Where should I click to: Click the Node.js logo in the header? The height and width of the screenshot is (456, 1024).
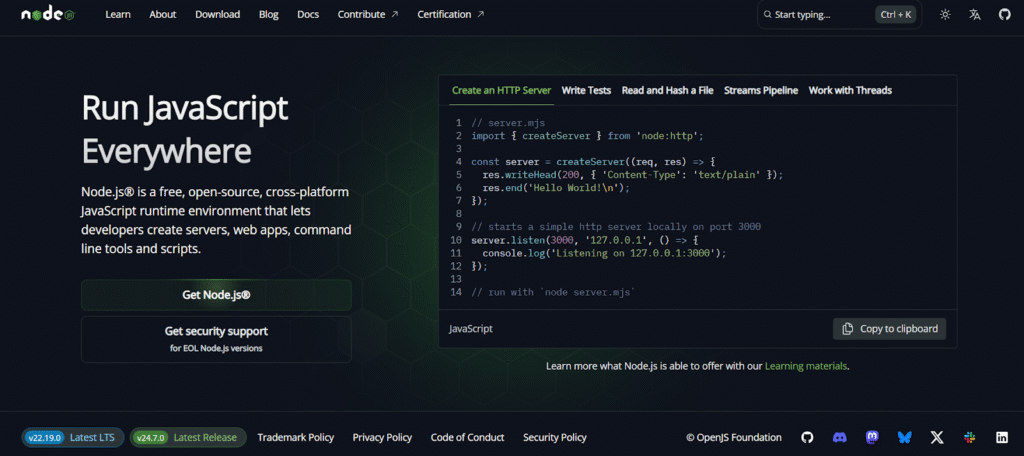click(48, 15)
